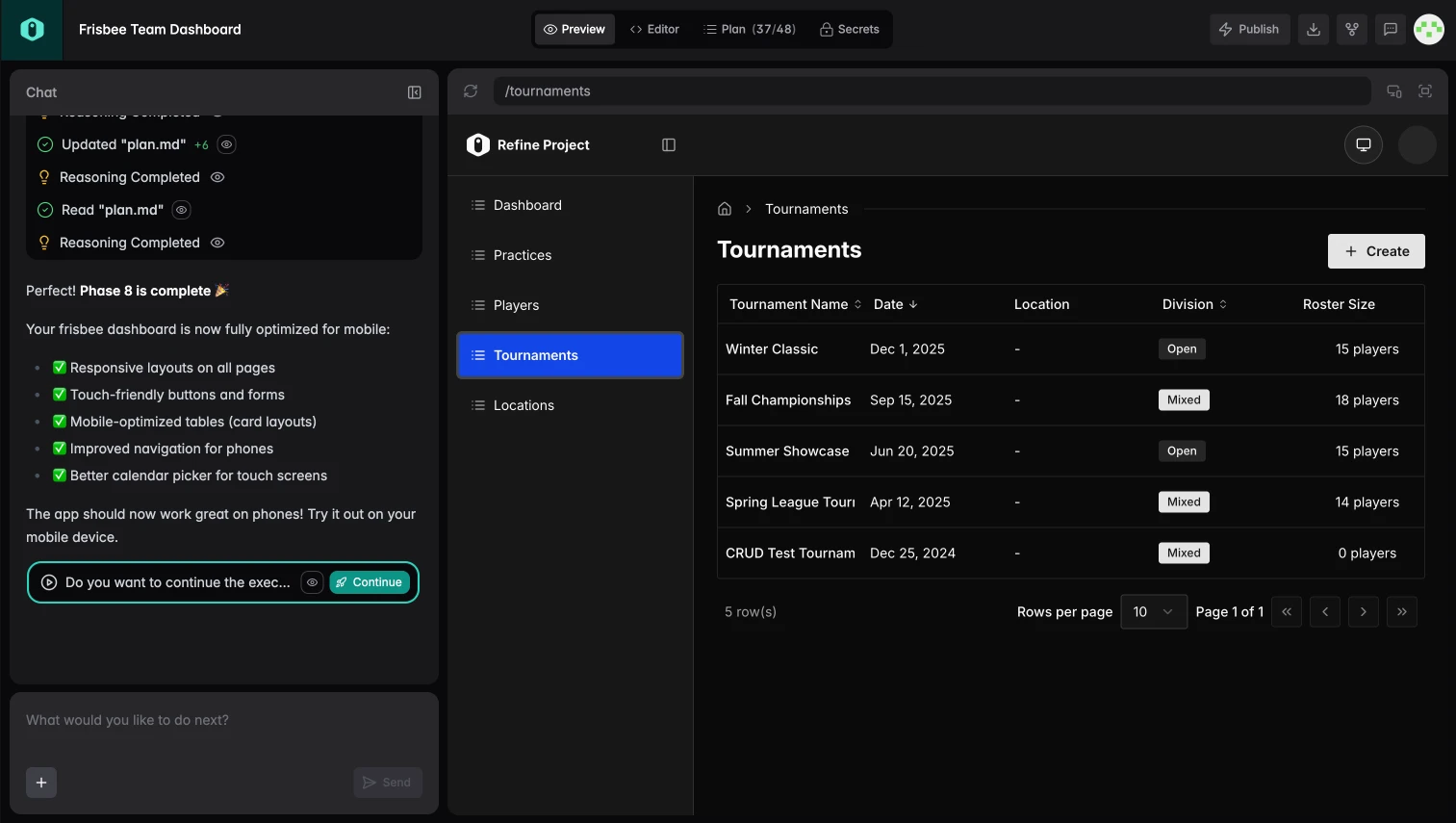Open the attachment plus icon in chat input
Image resolution: width=1456 pixels, height=823 pixels.
tap(40, 783)
